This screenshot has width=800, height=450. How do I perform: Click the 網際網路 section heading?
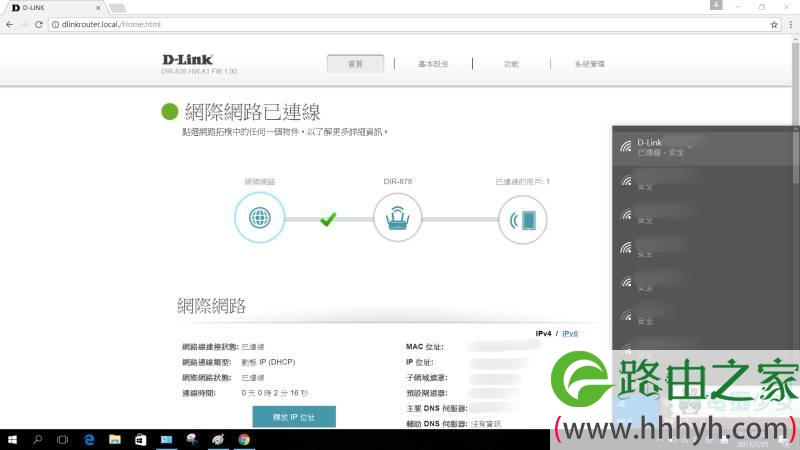tap(212, 306)
